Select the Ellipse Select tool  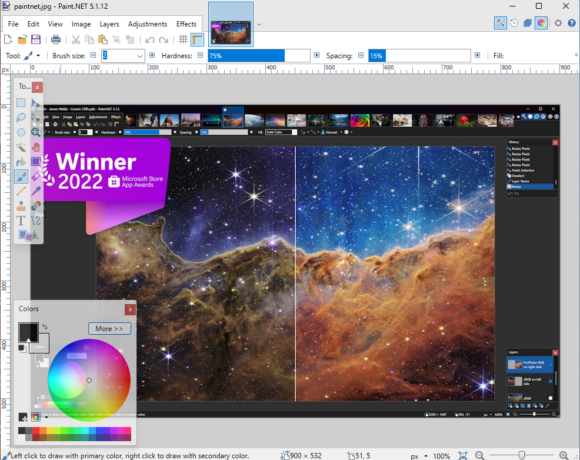pyautogui.click(x=21, y=132)
